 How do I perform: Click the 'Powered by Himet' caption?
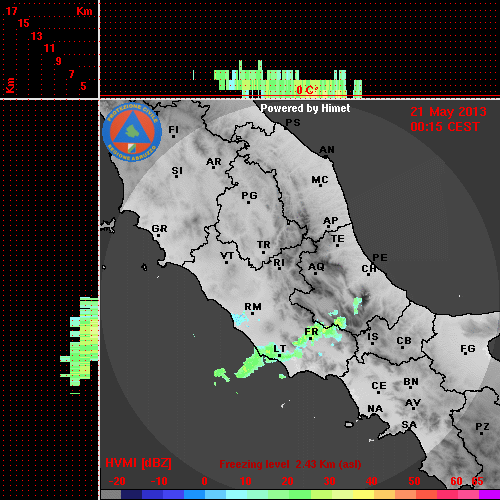click(305, 108)
